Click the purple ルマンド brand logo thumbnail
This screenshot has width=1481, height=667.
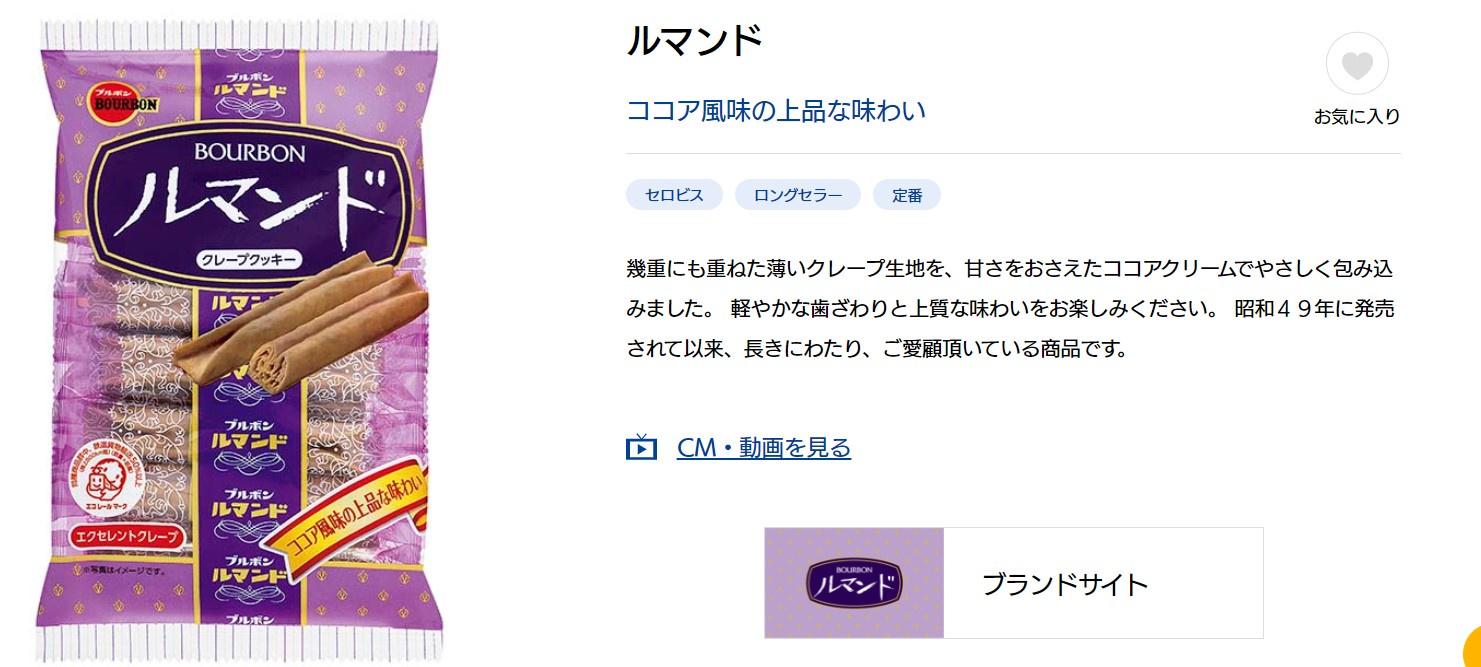854,583
